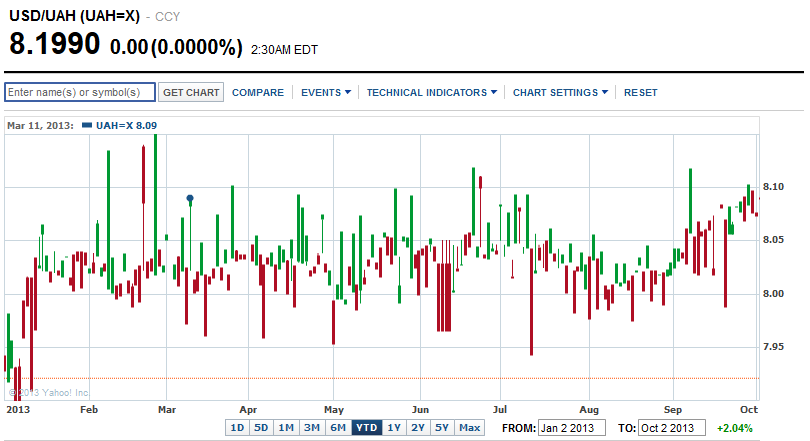
Task: Click the UAH=X legend color swatch
Action: tap(87, 125)
